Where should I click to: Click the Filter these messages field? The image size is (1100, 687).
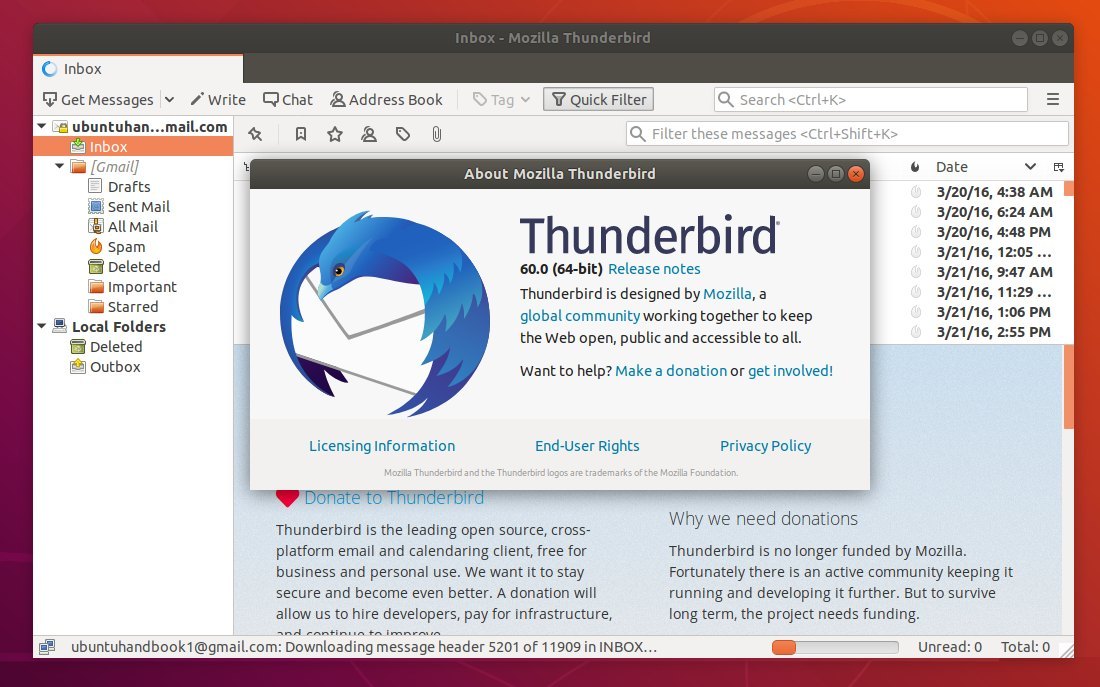tap(847, 133)
